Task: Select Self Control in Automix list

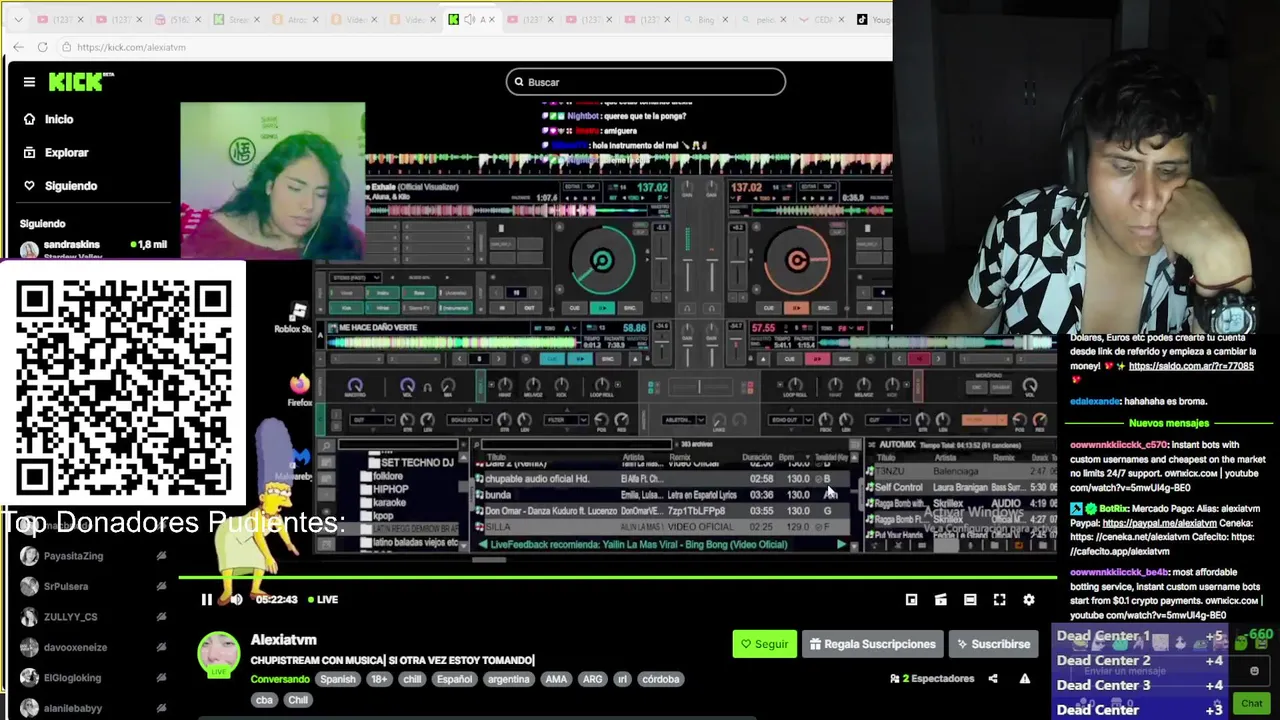Action: tap(961, 487)
